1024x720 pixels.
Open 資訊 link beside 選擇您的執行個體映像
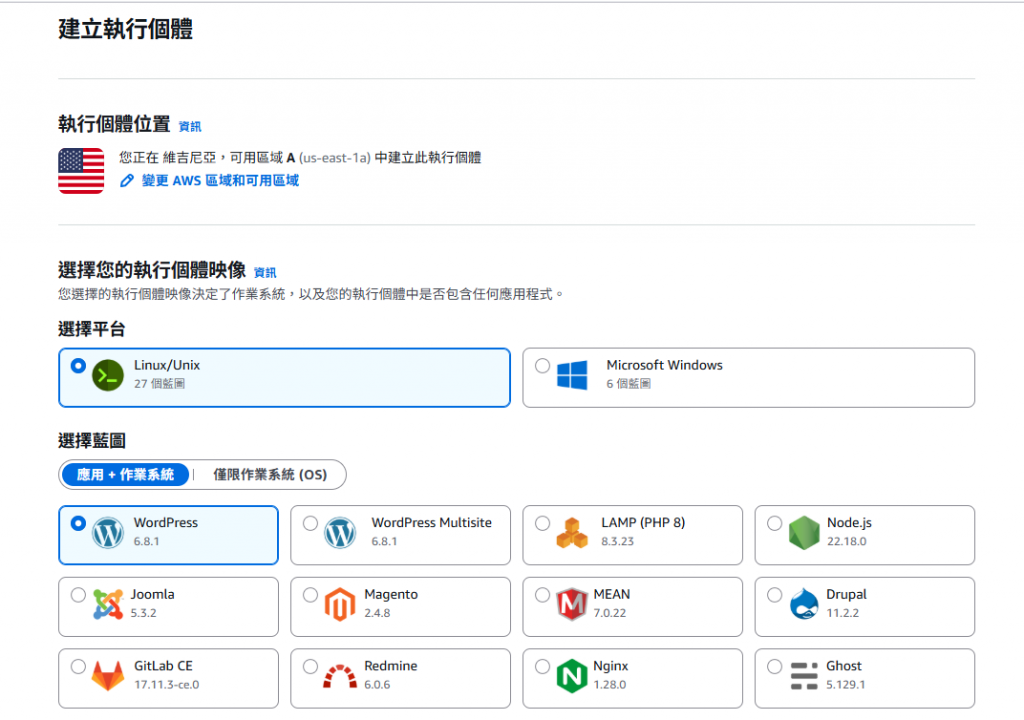265,272
